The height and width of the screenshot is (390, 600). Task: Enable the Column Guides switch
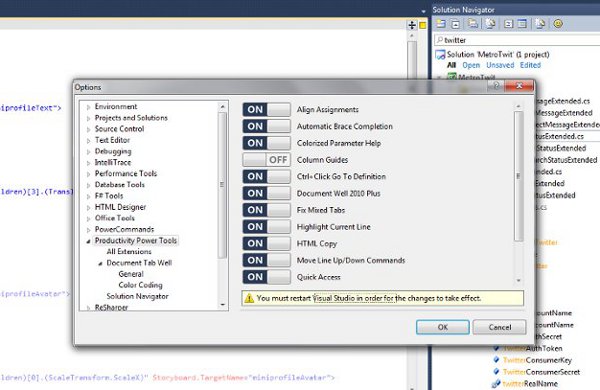pos(266,160)
